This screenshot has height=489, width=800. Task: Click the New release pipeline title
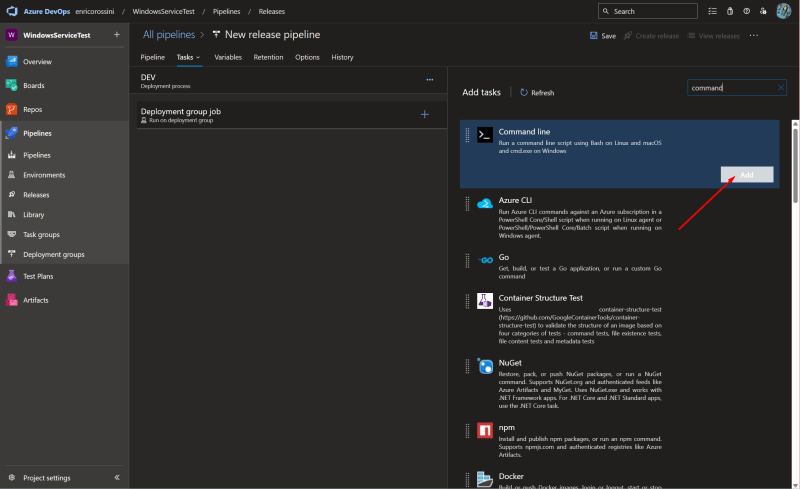tap(272, 35)
